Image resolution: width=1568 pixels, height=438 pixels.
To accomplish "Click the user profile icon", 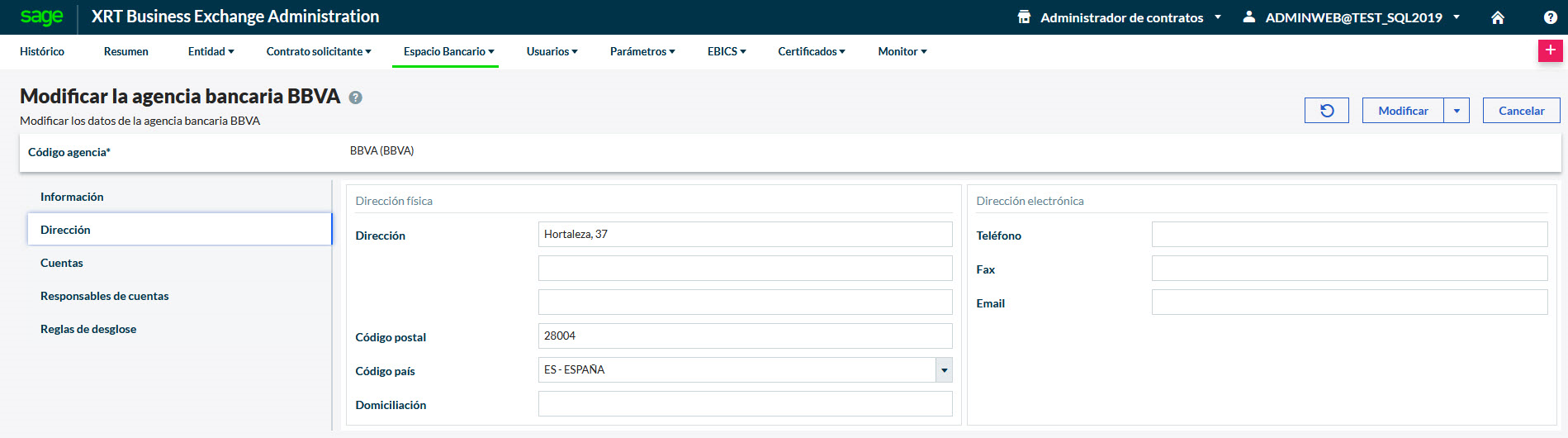I will pos(1249,17).
